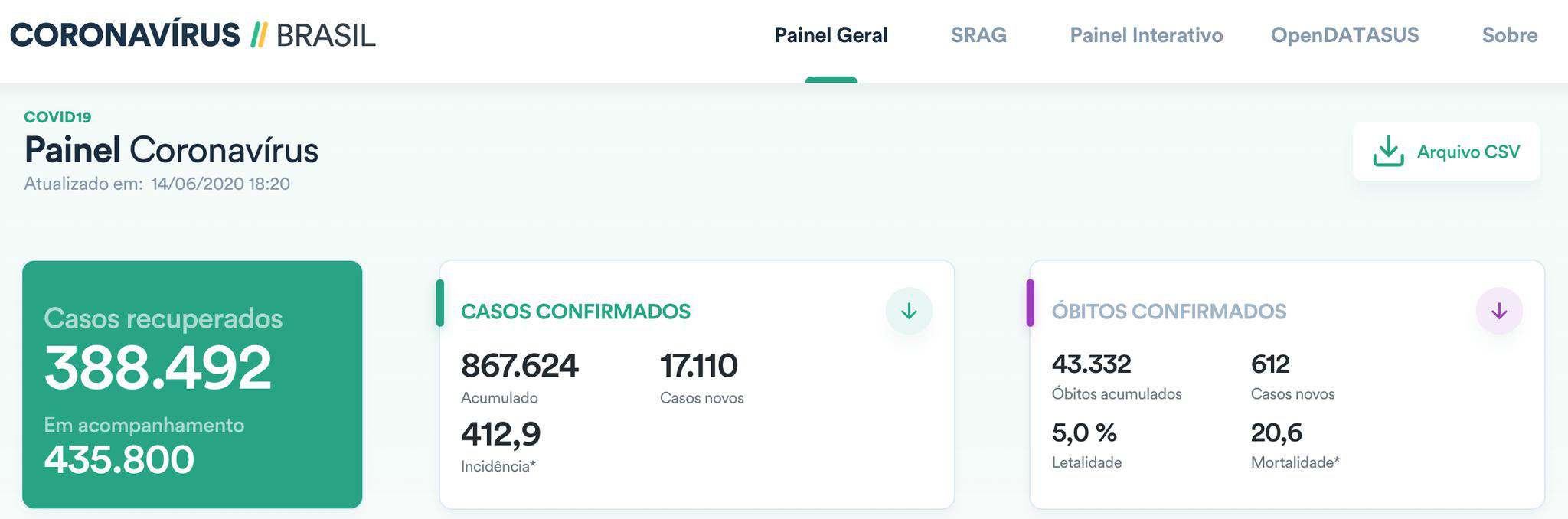1568x519 pixels.
Task: Click the Letalidade value 5,0 %
Action: click(1084, 432)
